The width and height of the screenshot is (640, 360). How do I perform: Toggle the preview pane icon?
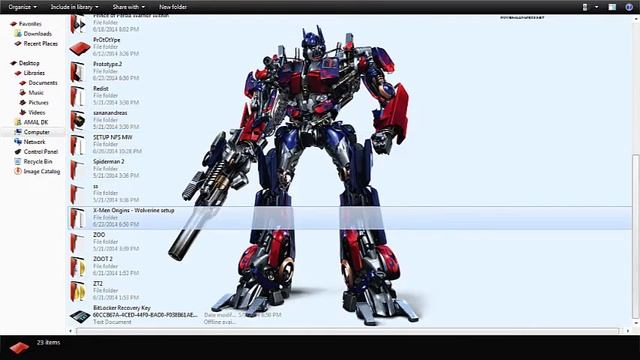(612, 7)
